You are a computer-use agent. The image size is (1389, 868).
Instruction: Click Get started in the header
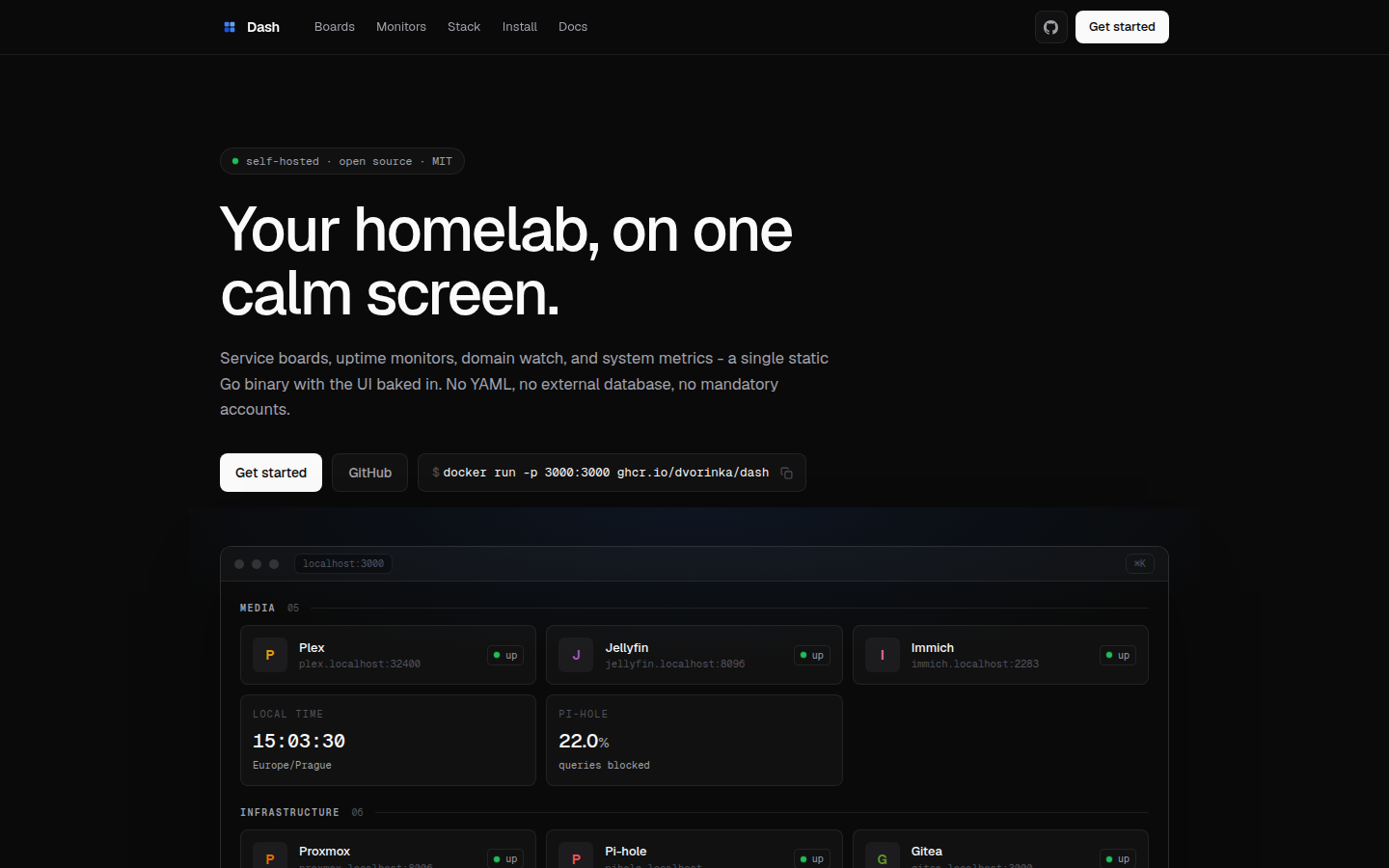click(1122, 27)
